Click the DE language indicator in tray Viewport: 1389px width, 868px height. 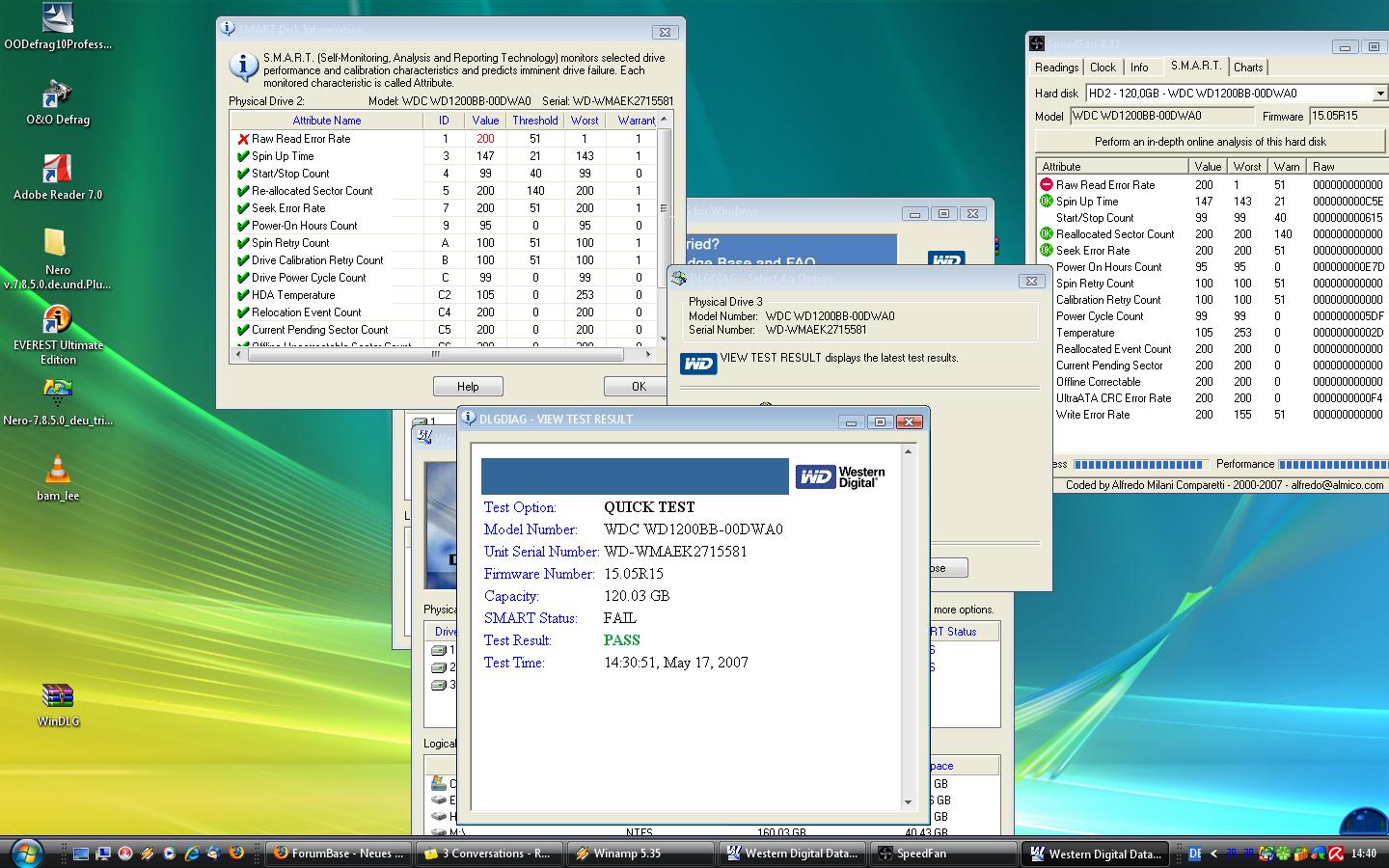pyautogui.click(x=1194, y=854)
